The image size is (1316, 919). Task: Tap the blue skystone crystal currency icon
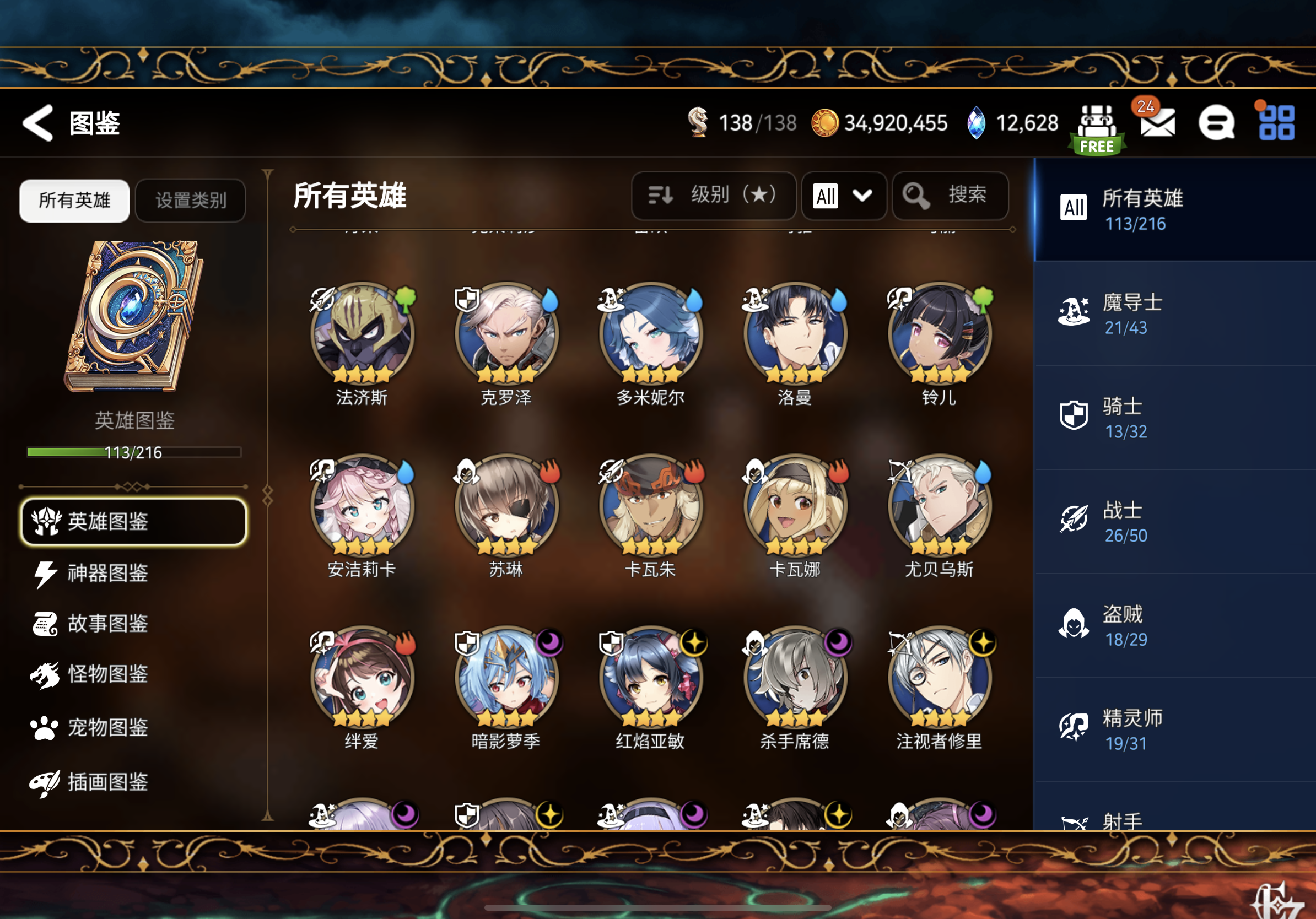click(975, 123)
